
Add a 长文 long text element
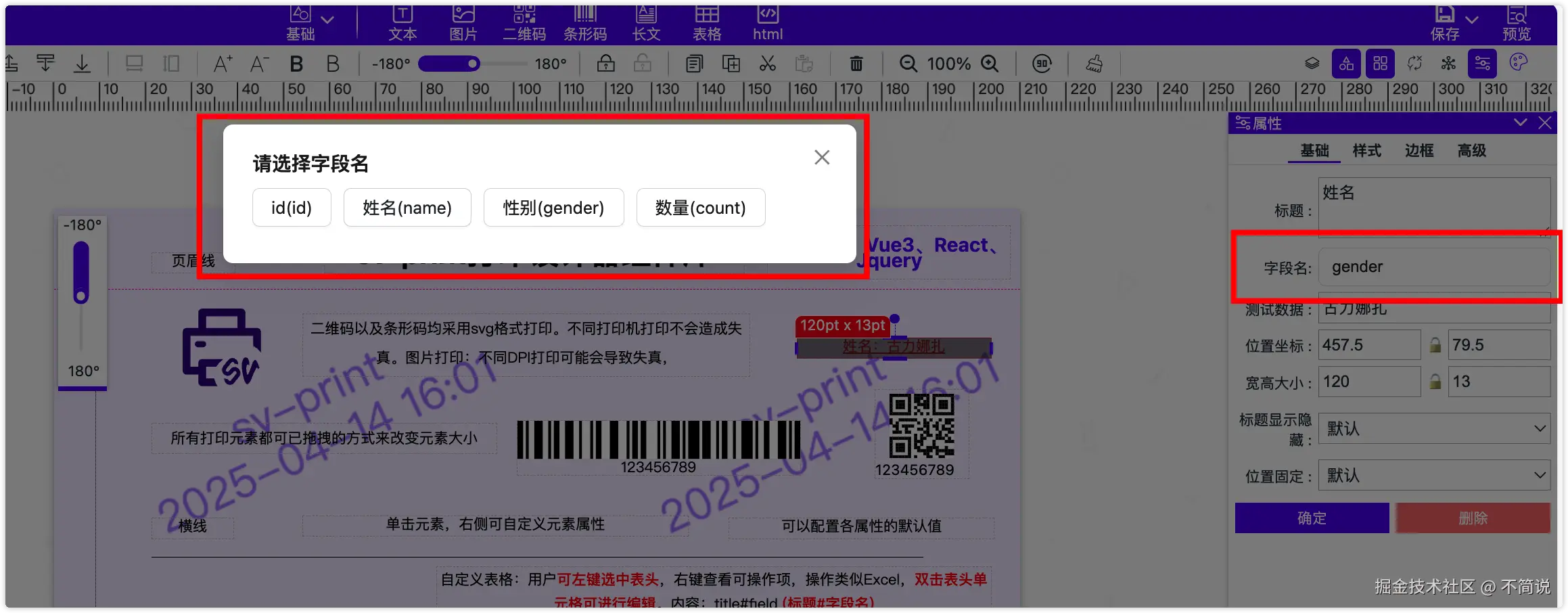pos(646,23)
